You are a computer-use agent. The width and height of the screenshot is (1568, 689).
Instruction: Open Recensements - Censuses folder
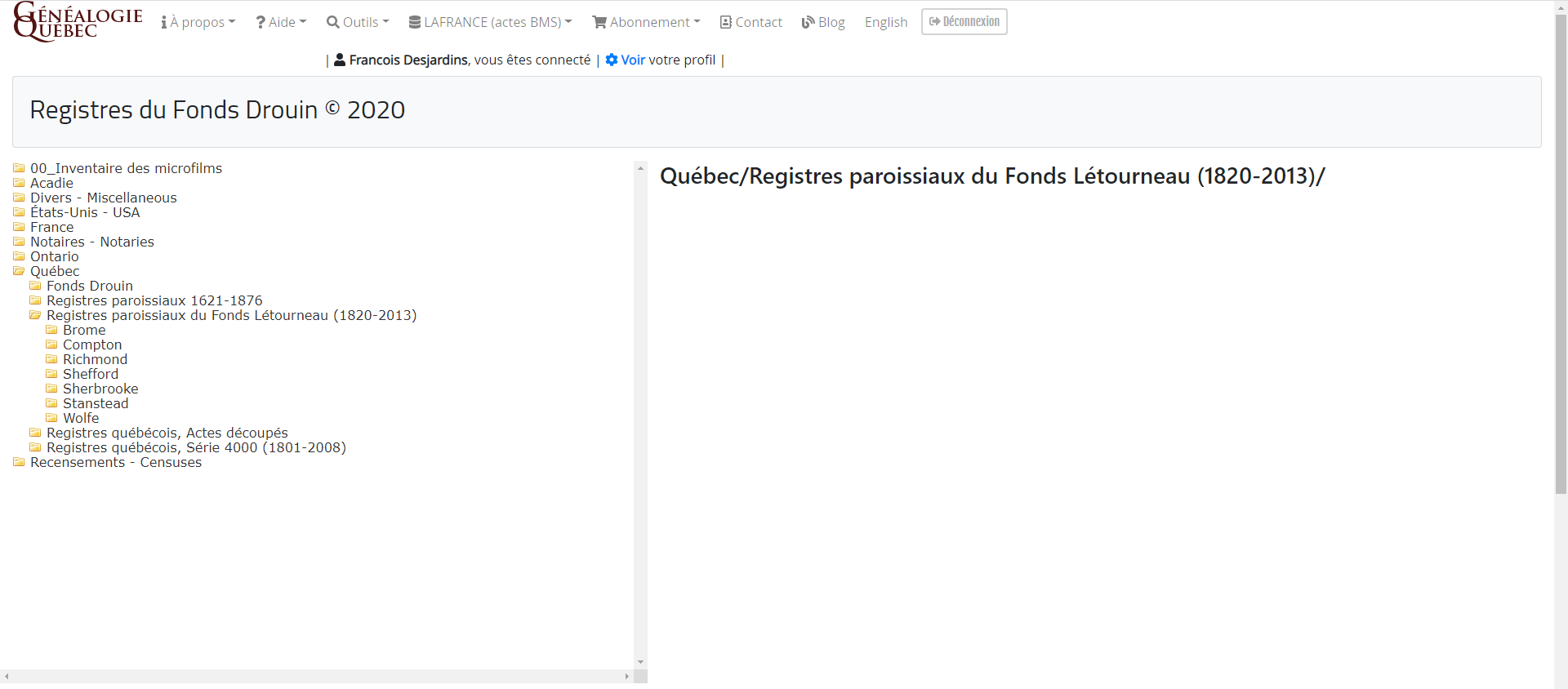click(115, 462)
